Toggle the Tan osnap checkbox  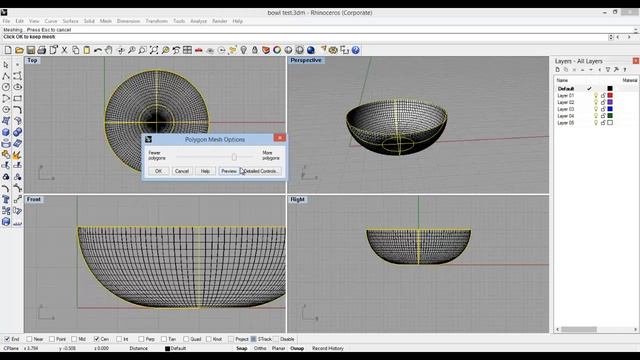coord(164,339)
